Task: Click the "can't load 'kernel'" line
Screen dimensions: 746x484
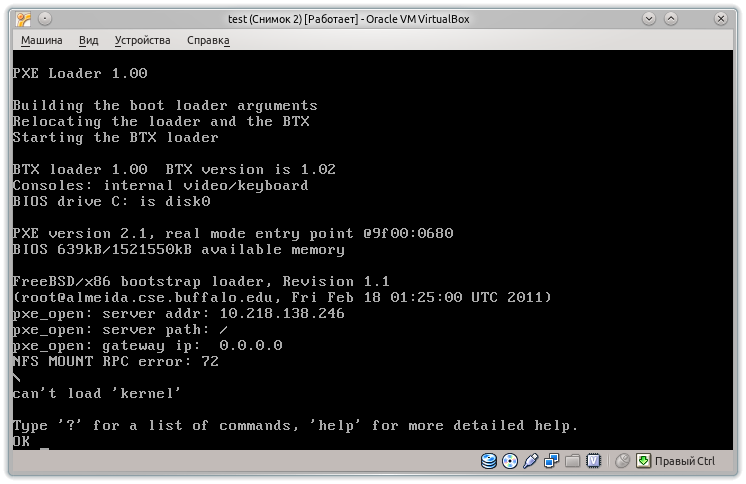Action: tap(97, 394)
